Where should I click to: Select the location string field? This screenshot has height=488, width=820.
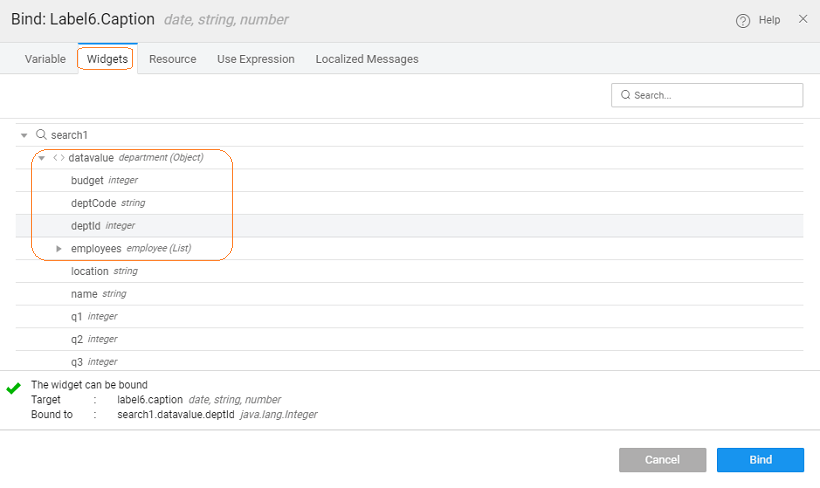pyautogui.click(x=90, y=271)
